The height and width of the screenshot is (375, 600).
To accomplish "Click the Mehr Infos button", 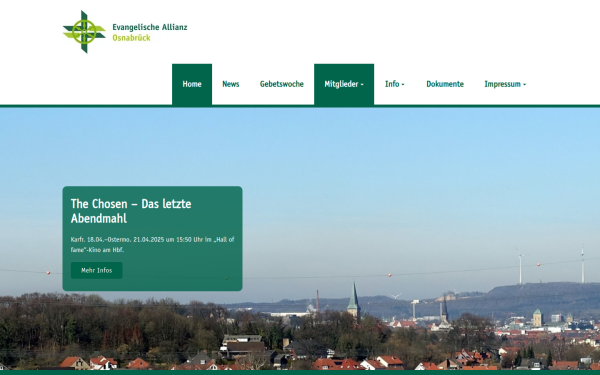I will click(96, 271).
